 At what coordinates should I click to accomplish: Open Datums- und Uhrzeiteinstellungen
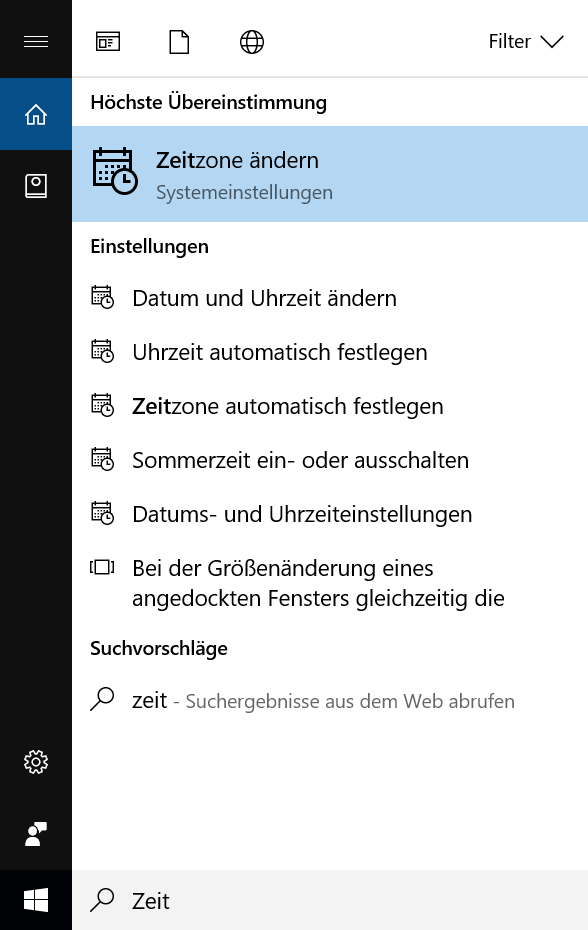click(302, 514)
